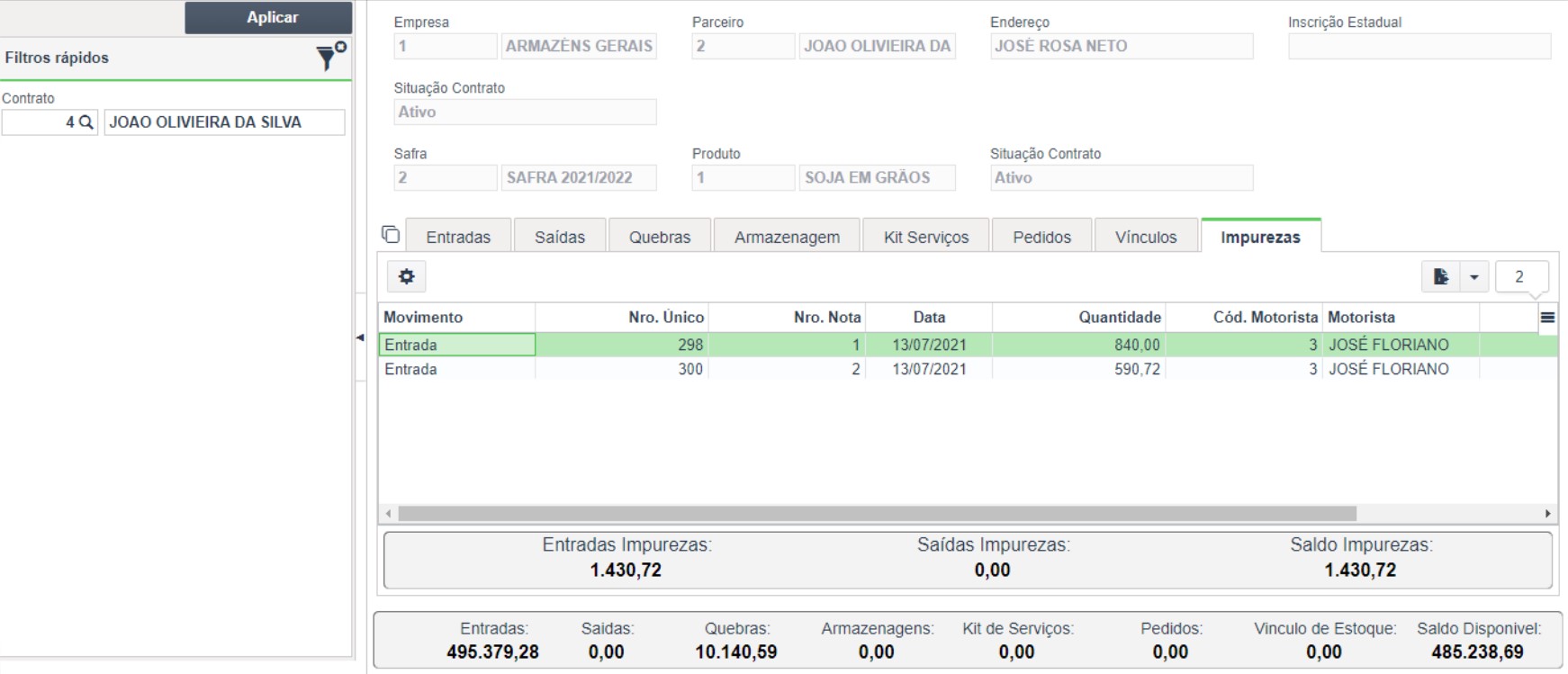Sort by the Quantidade column header

pos(1079,317)
